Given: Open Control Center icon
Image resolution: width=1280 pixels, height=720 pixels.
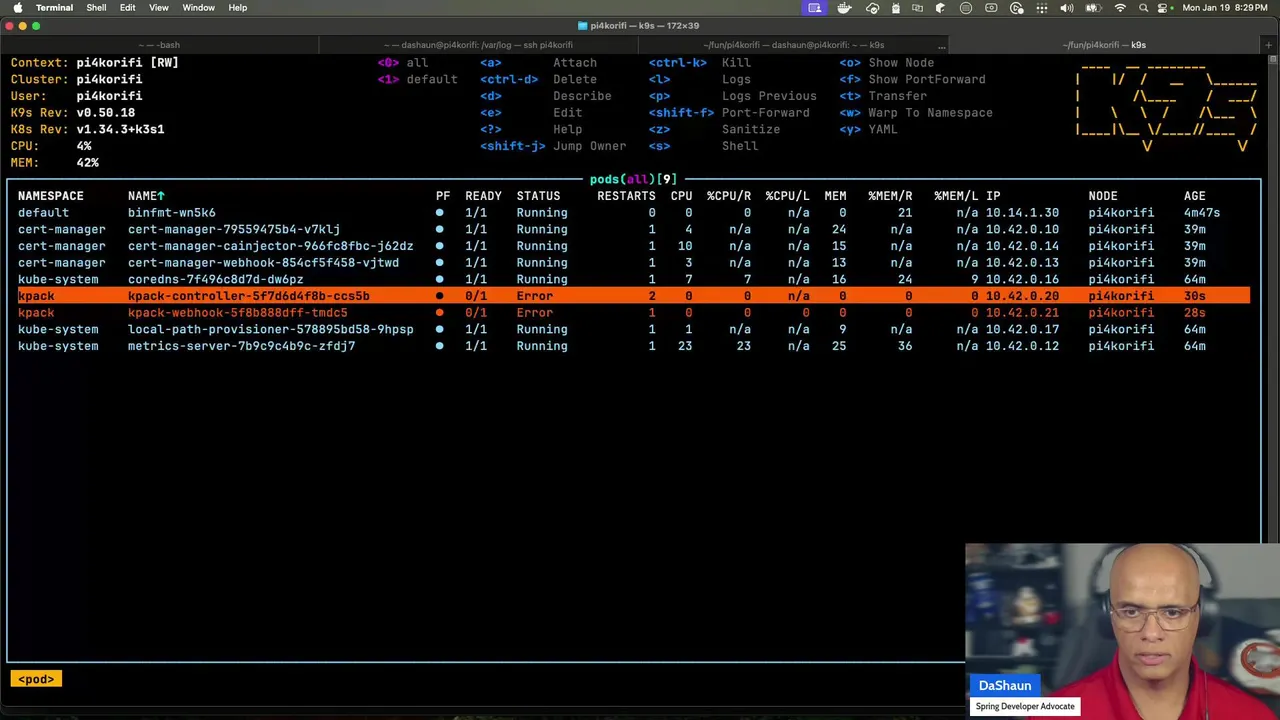Looking at the screenshot, I should (x=1164, y=8).
